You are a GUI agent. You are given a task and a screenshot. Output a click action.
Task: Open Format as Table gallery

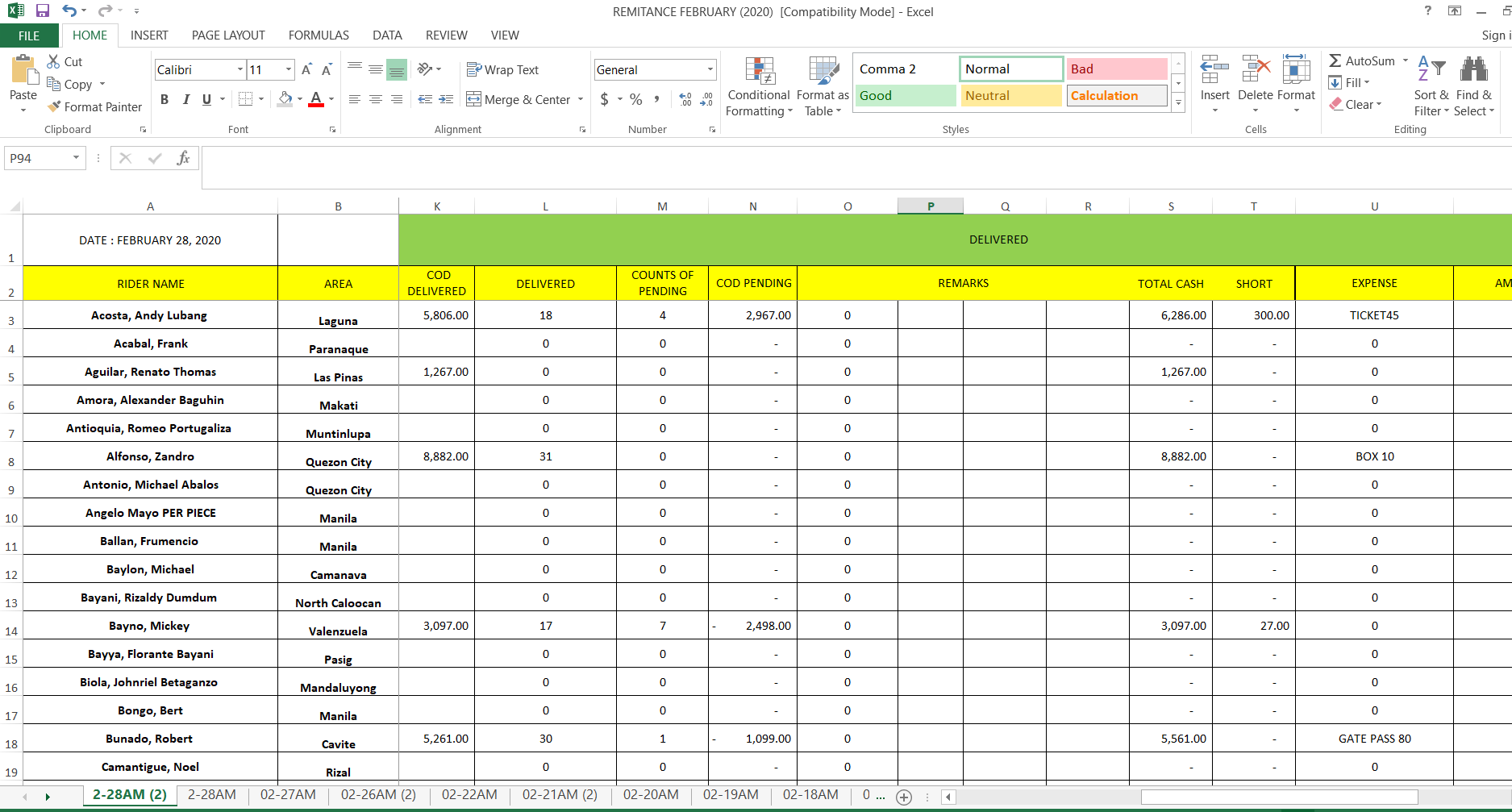(x=823, y=87)
